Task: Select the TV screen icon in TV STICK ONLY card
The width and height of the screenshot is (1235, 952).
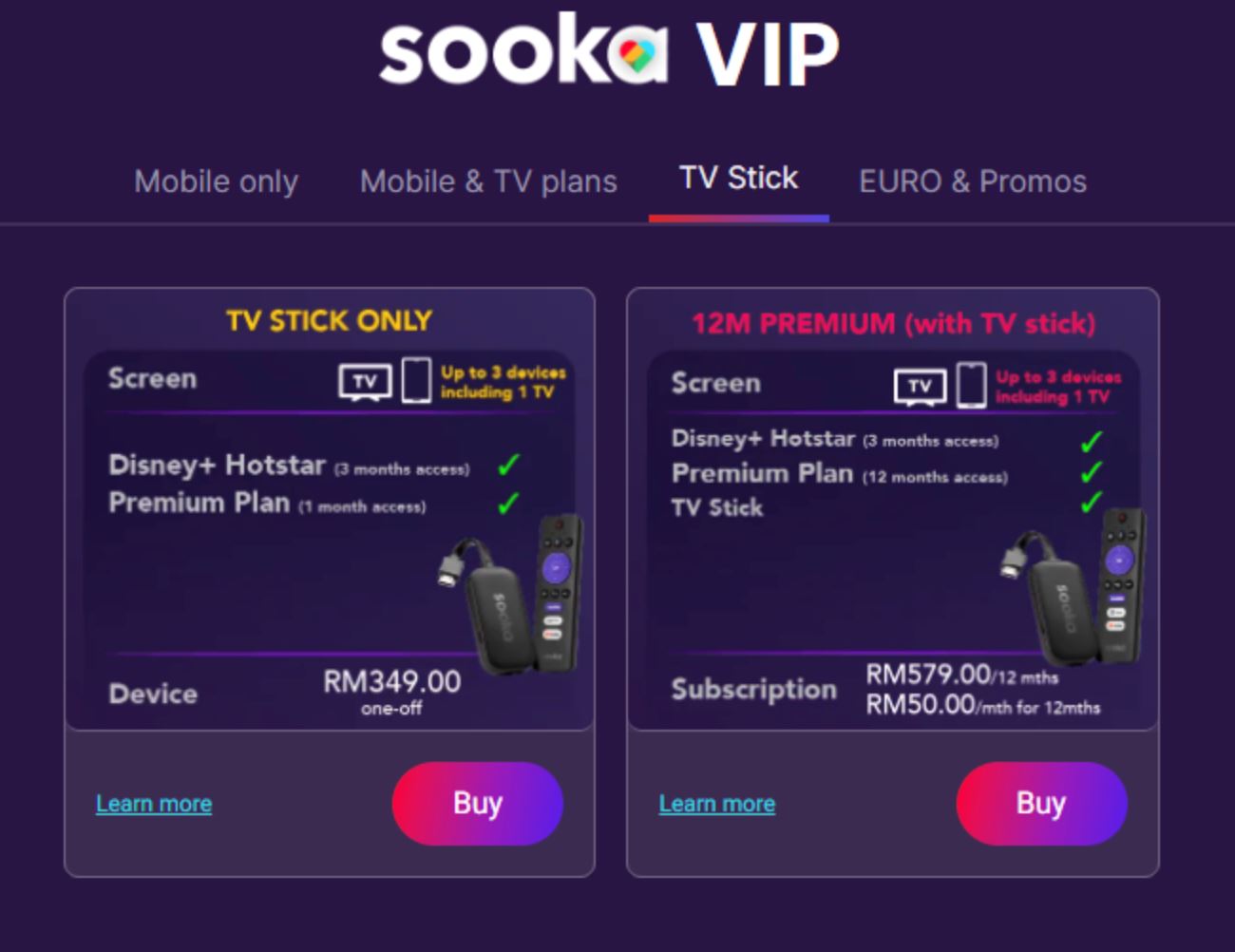Action: (364, 382)
